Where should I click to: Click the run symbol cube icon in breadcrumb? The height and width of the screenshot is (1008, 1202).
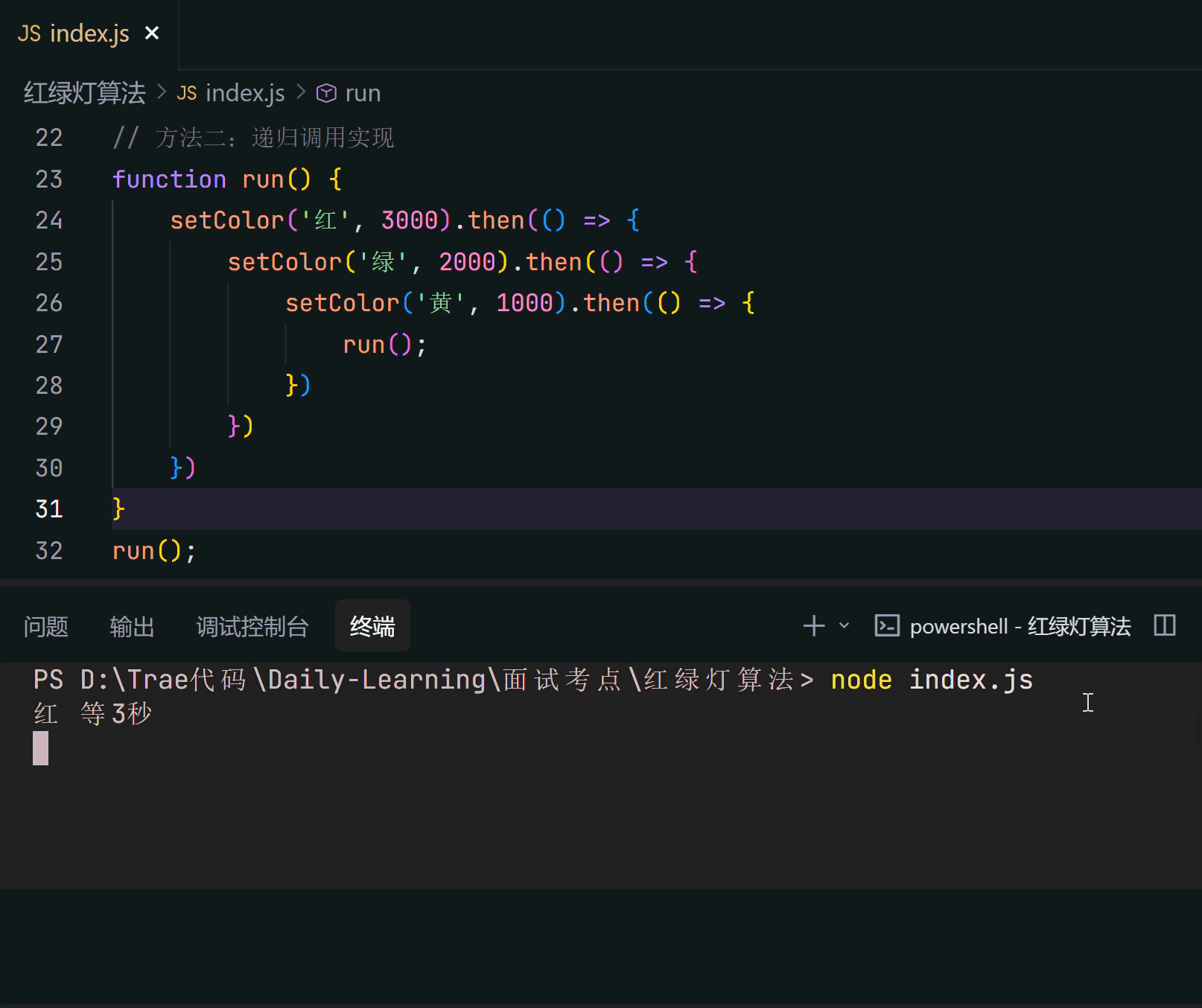326,93
